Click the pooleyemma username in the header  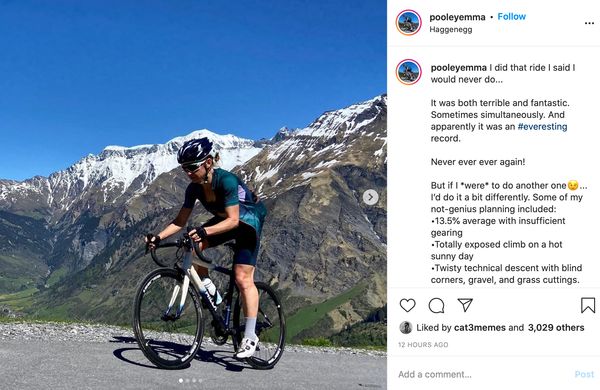click(x=457, y=17)
